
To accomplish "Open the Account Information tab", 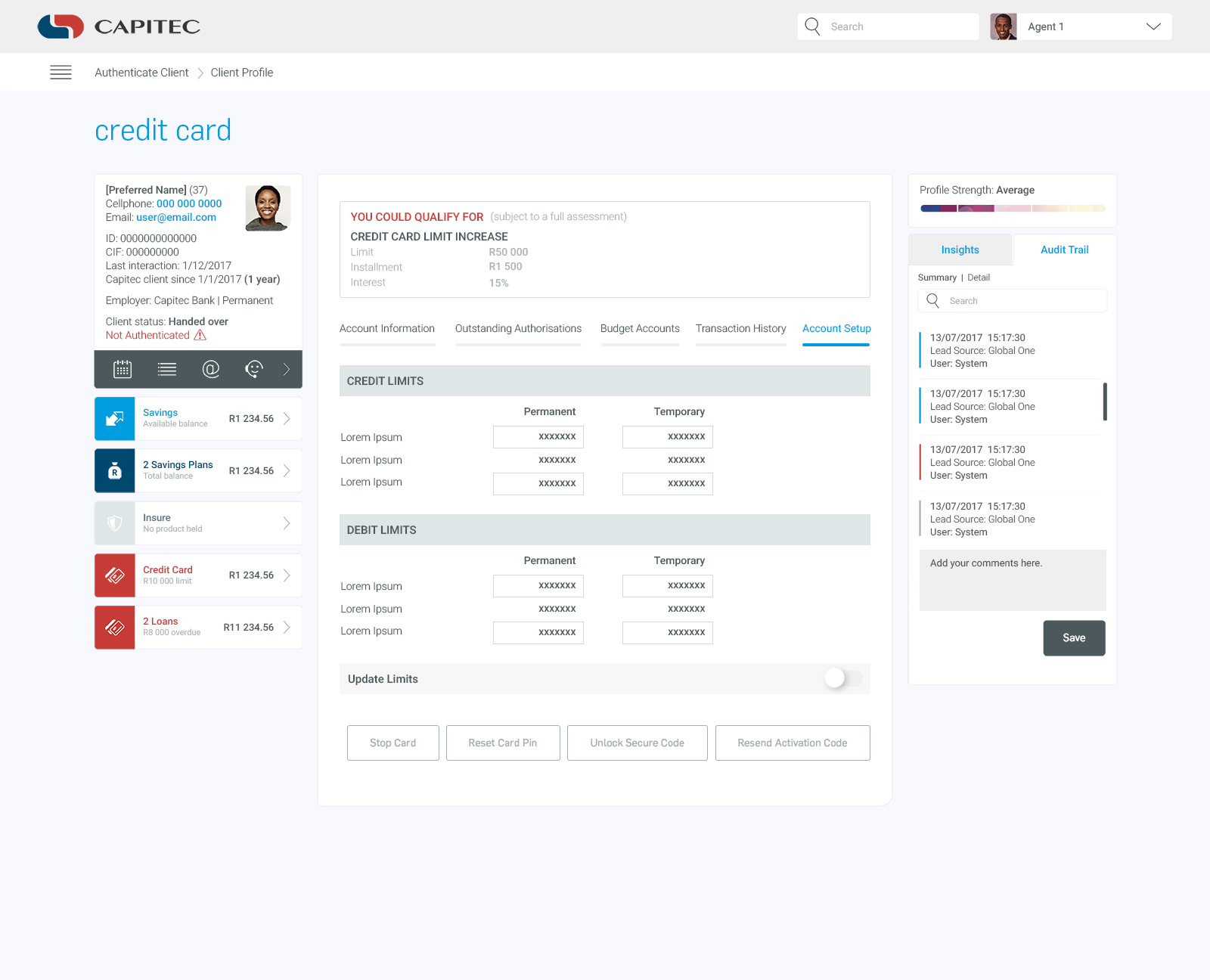I will point(387,329).
